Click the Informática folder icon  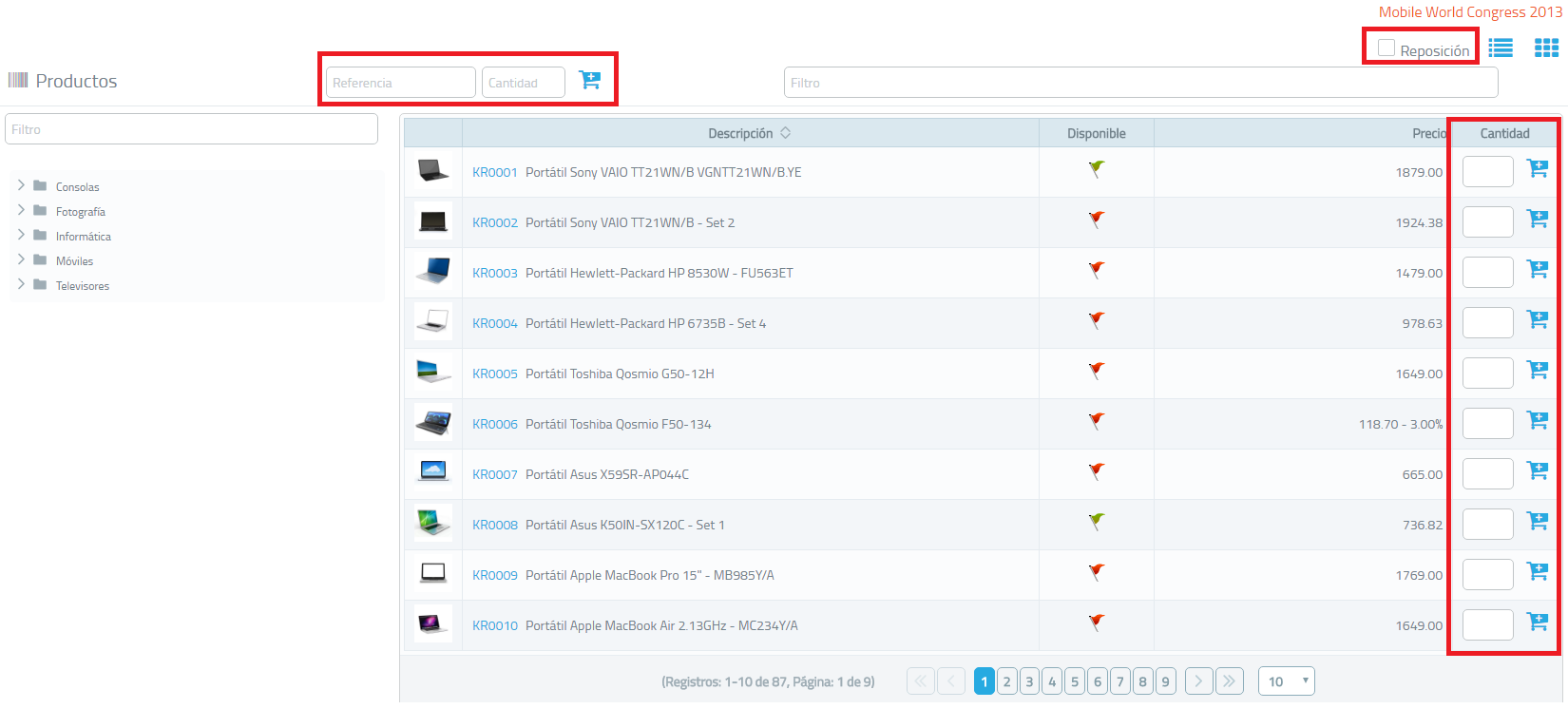coord(40,235)
